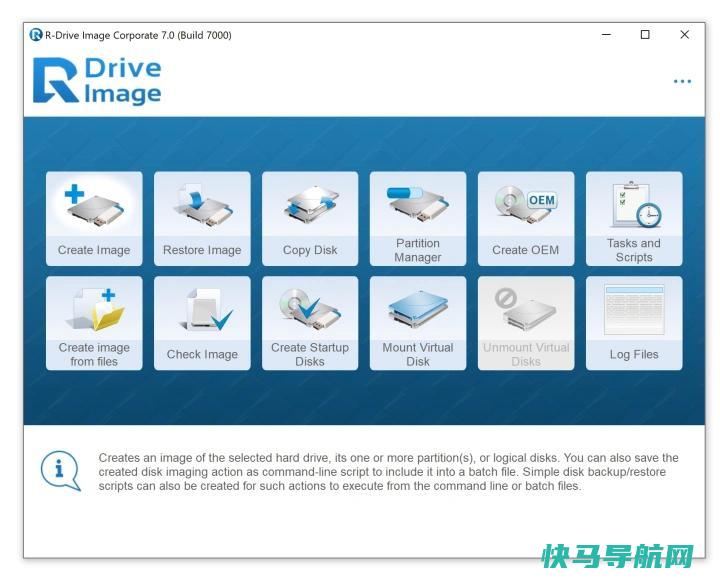Screen dimensions: 720x578
Task: Click the info speech-bubble icon
Action: [x=61, y=471]
